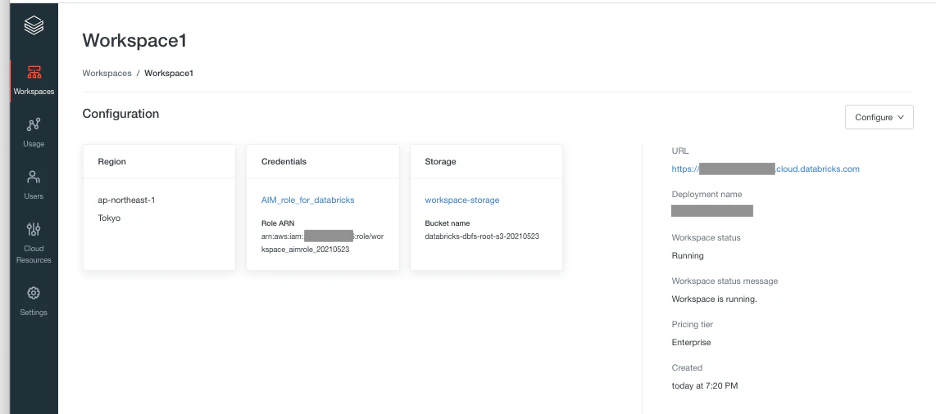
Task: Click the Storage card header
Action: tap(441, 162)
